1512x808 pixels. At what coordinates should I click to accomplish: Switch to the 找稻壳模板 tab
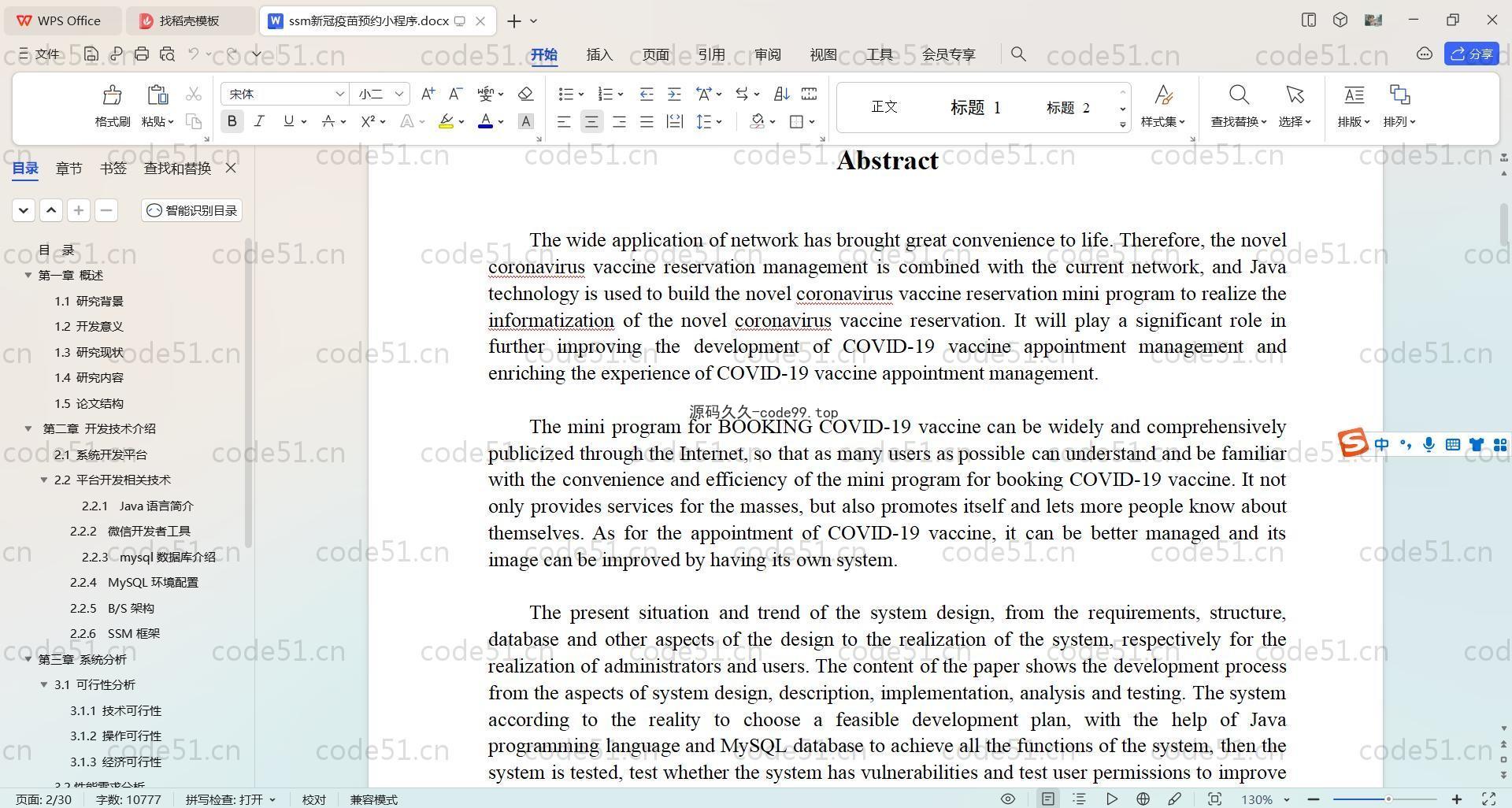[x=189, y=20]
